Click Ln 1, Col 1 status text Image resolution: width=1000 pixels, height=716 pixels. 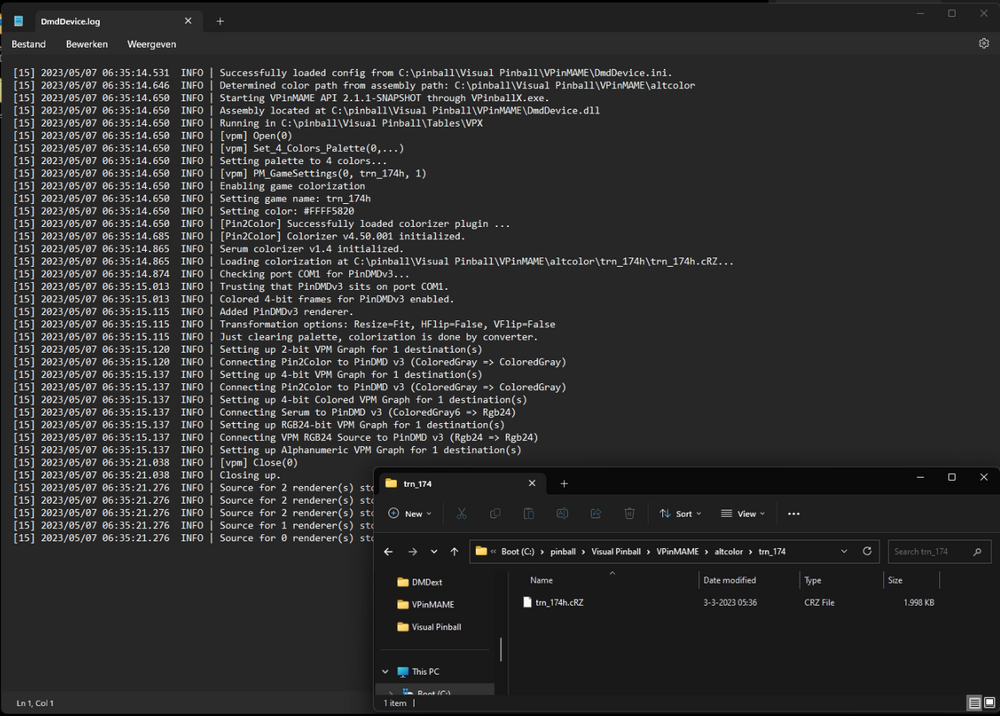[x=35, y=703]
